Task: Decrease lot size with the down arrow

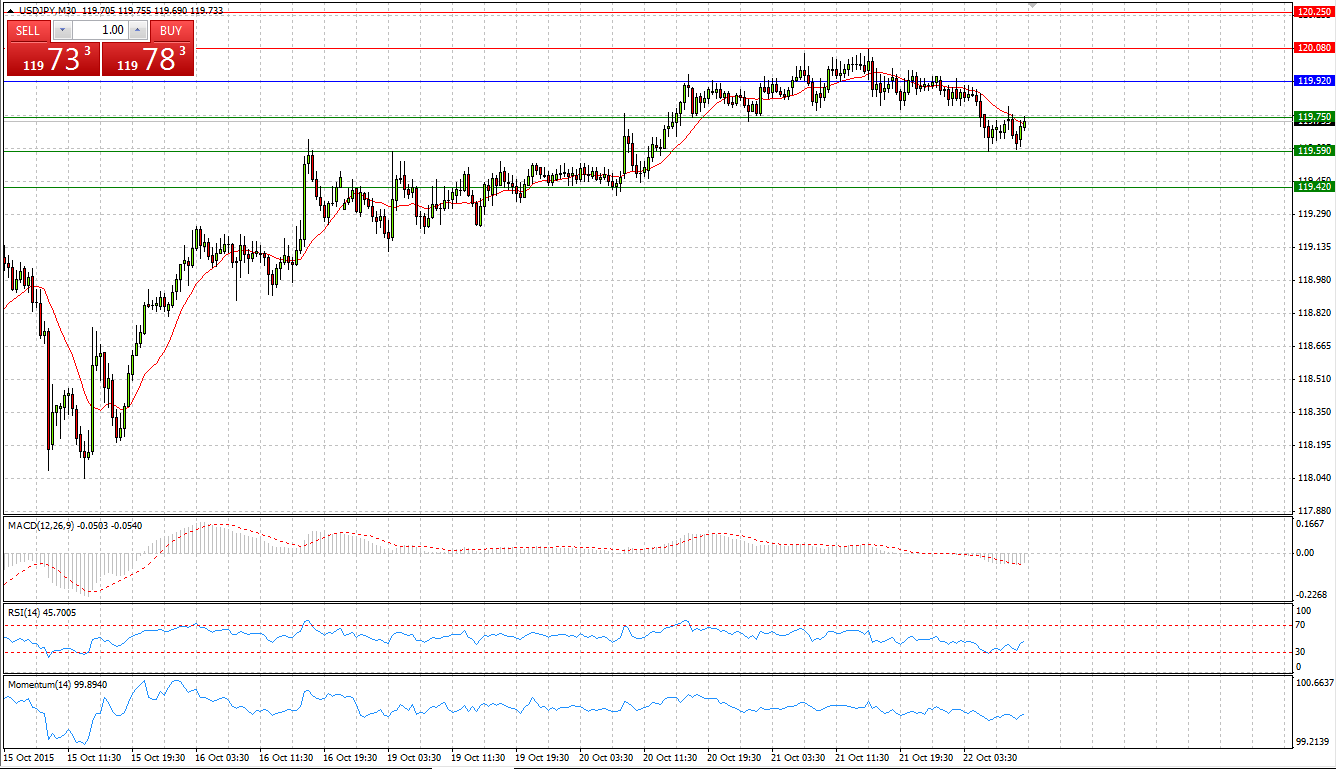Action: pyautogui.click(x=62, y=30)
